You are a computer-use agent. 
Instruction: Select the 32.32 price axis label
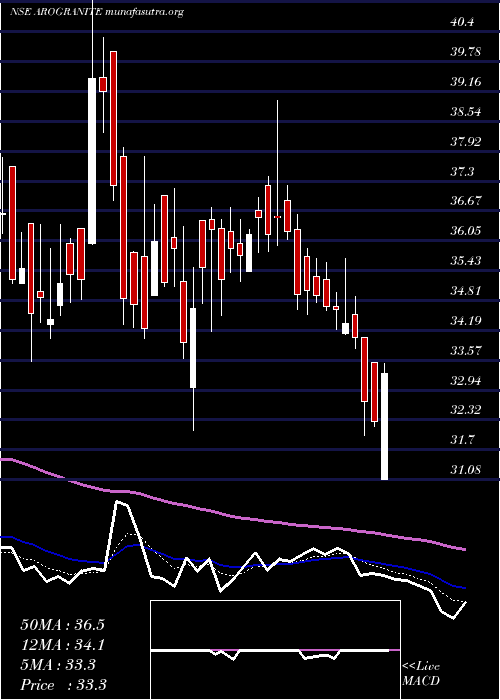pyautogui.click(x=466, y=410)
